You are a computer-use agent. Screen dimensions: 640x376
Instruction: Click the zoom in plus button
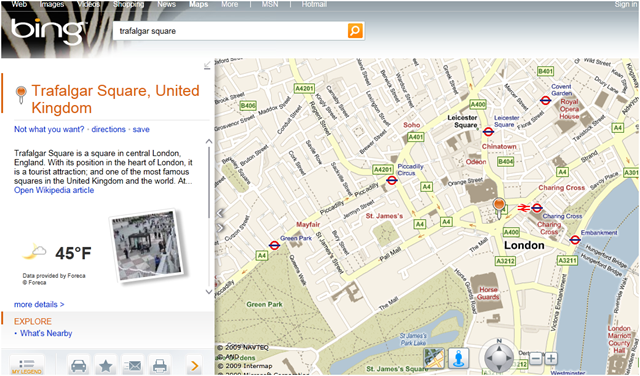click(x=551, y=359)
